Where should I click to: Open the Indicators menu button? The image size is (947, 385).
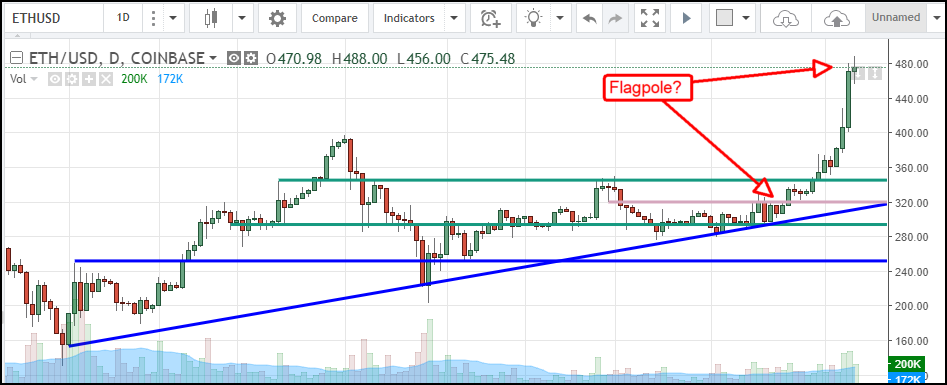click(409, 18)
